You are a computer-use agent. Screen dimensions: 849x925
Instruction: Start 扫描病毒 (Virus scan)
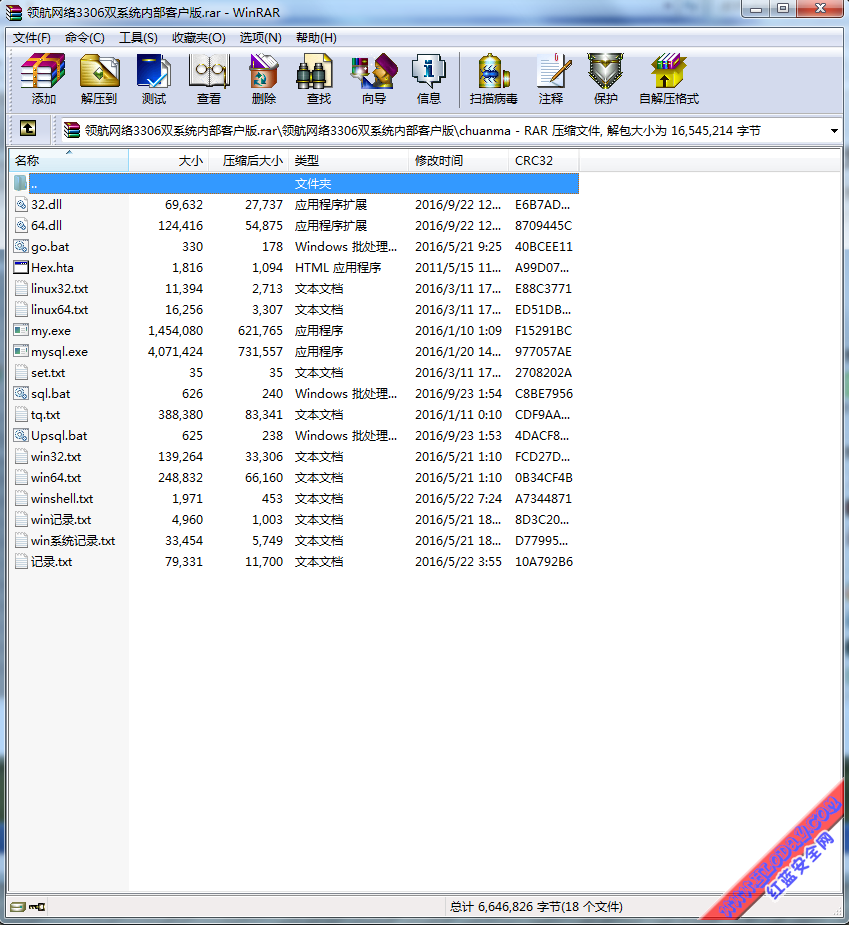[494, 79]
